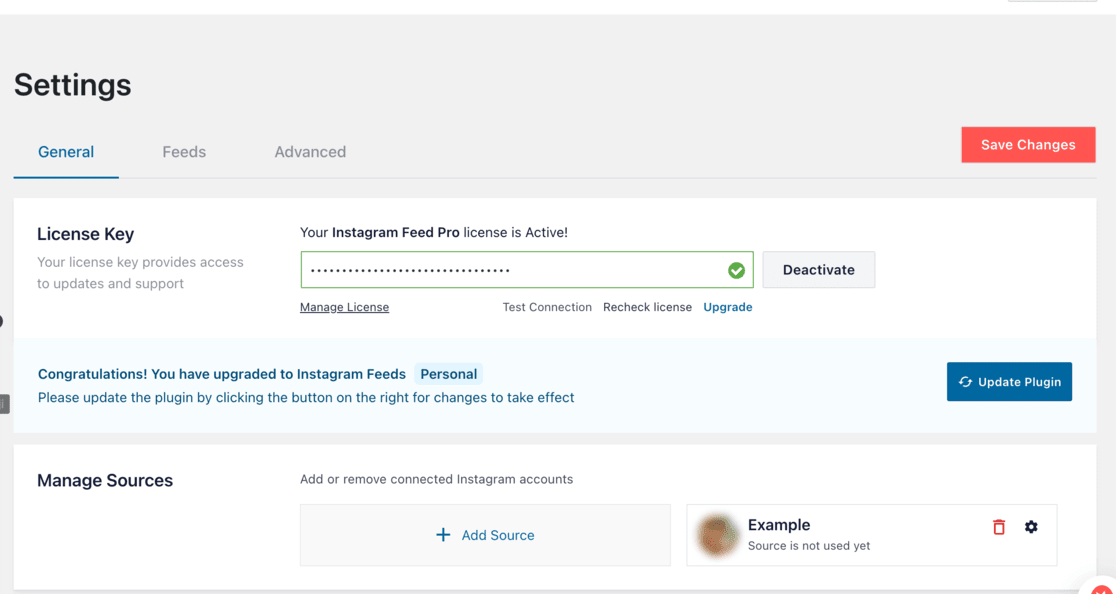Follow the Upgrade link
Screen dimensions: 1116x594
tap(727, 307)
